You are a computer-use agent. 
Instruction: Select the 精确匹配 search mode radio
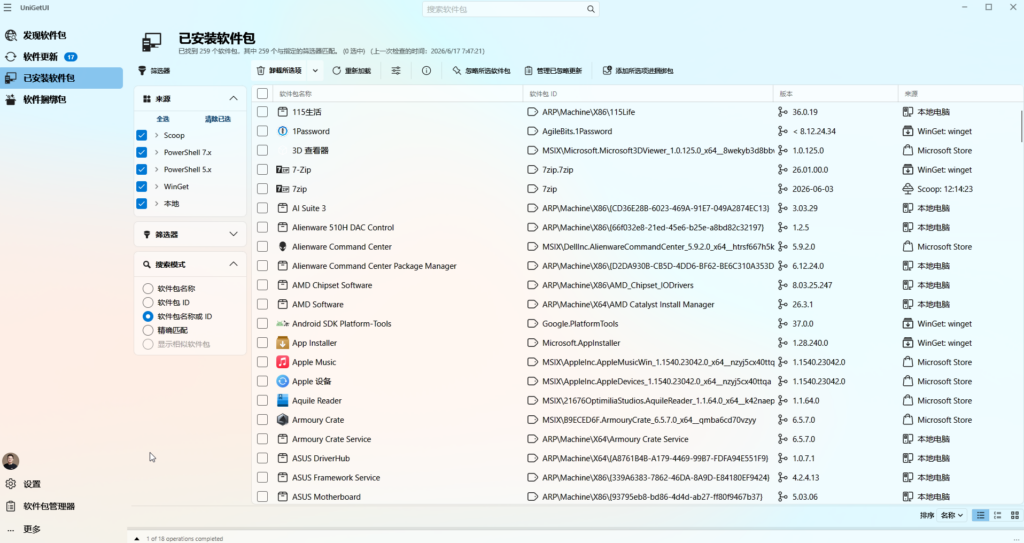point(148,330)
